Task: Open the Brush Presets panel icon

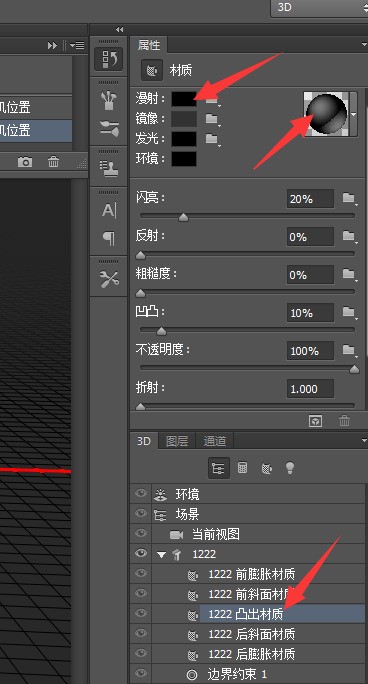Action: coord(109,101)
